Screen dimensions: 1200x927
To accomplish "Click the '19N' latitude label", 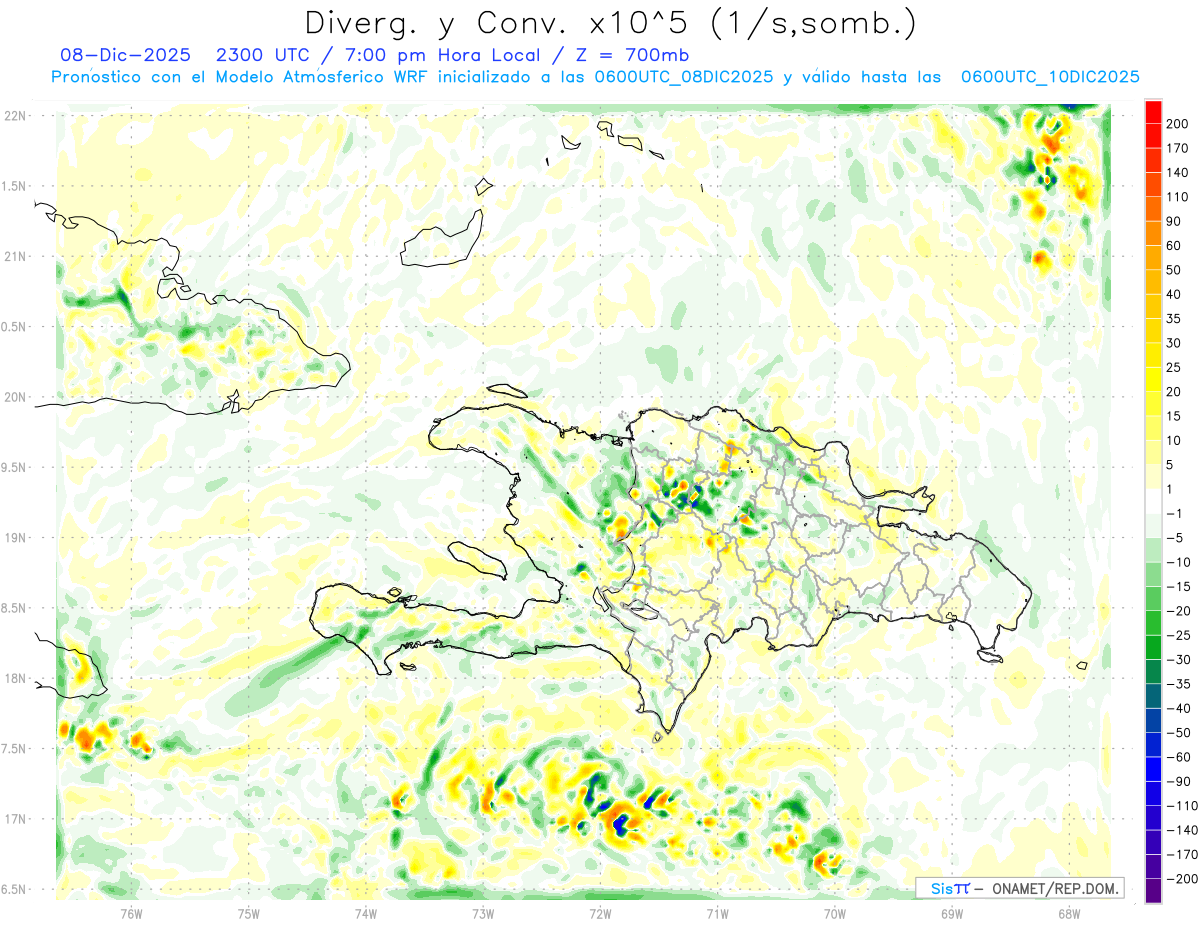I will click(15, 537).
